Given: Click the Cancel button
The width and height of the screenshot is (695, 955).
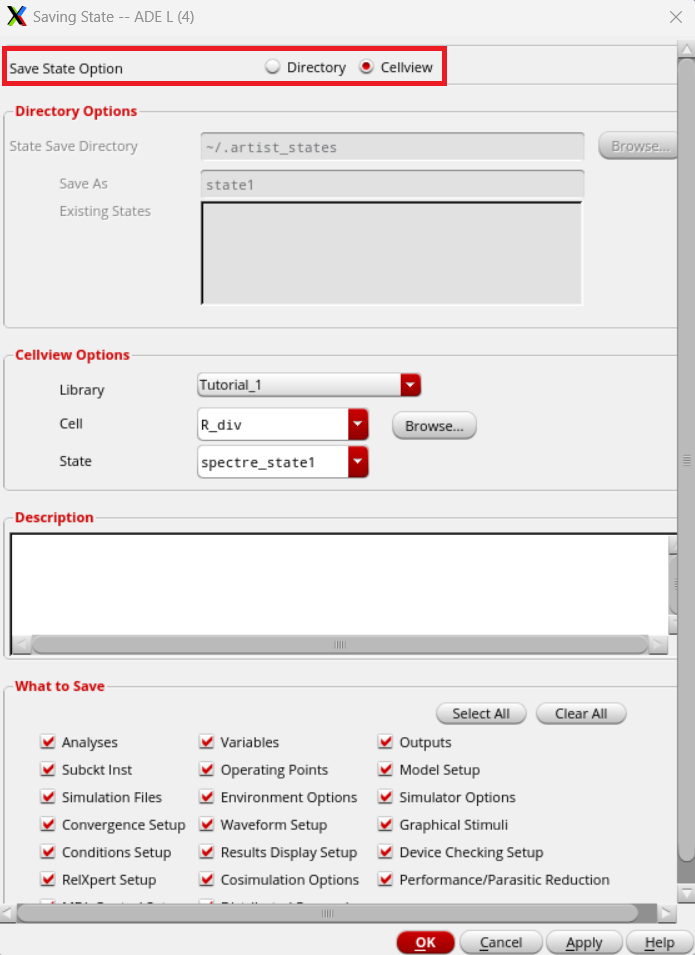Looking at the screenshot, I should (x=501, y=943).
